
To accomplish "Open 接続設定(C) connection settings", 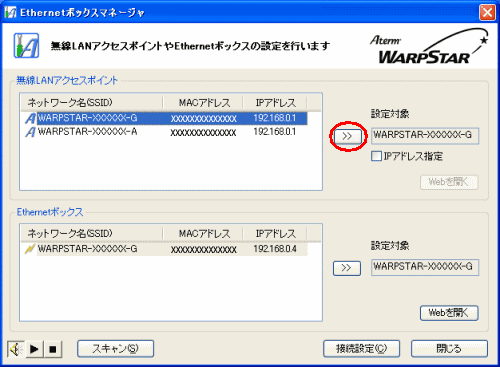I will (361, 349).
